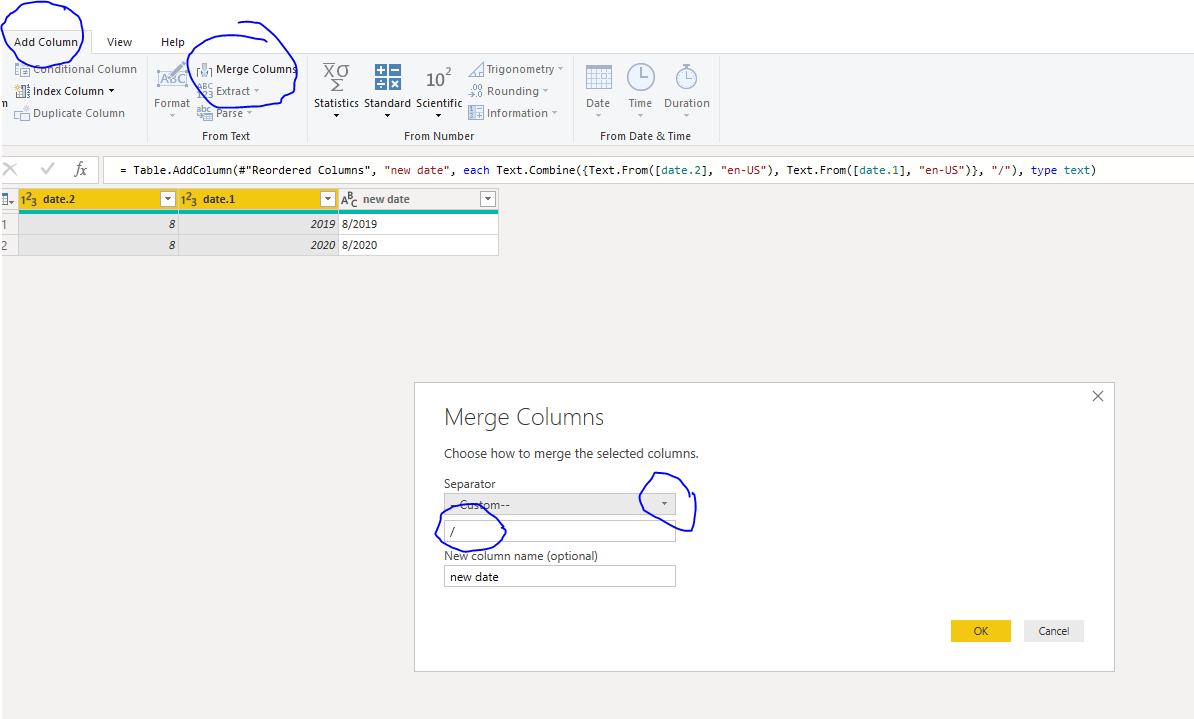Open the date.1 column filter dropdown
Screen dimensions: 1194x719
[x=328, y=199]
